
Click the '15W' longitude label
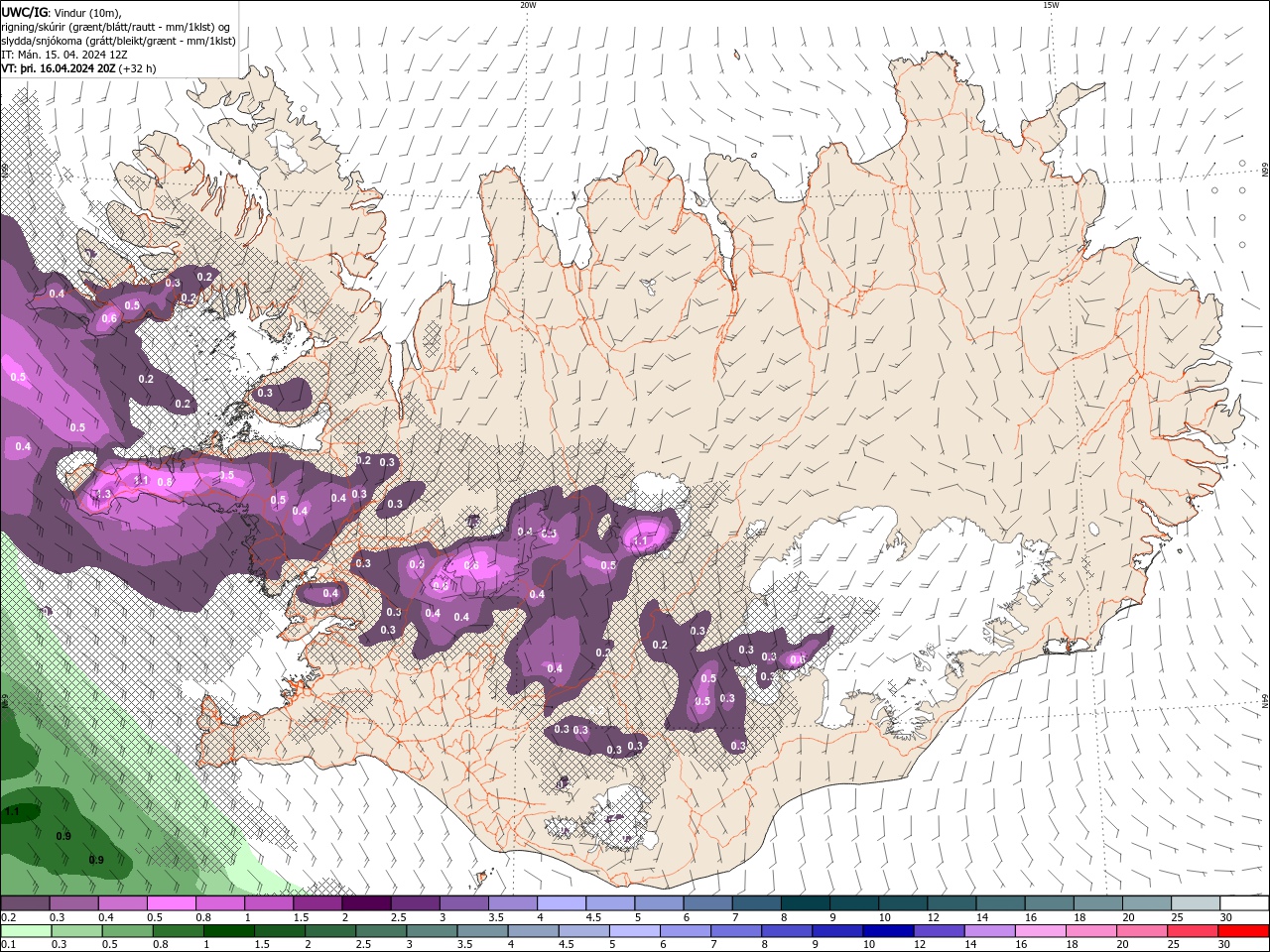pyautogui.click(x=1051, y=5)
